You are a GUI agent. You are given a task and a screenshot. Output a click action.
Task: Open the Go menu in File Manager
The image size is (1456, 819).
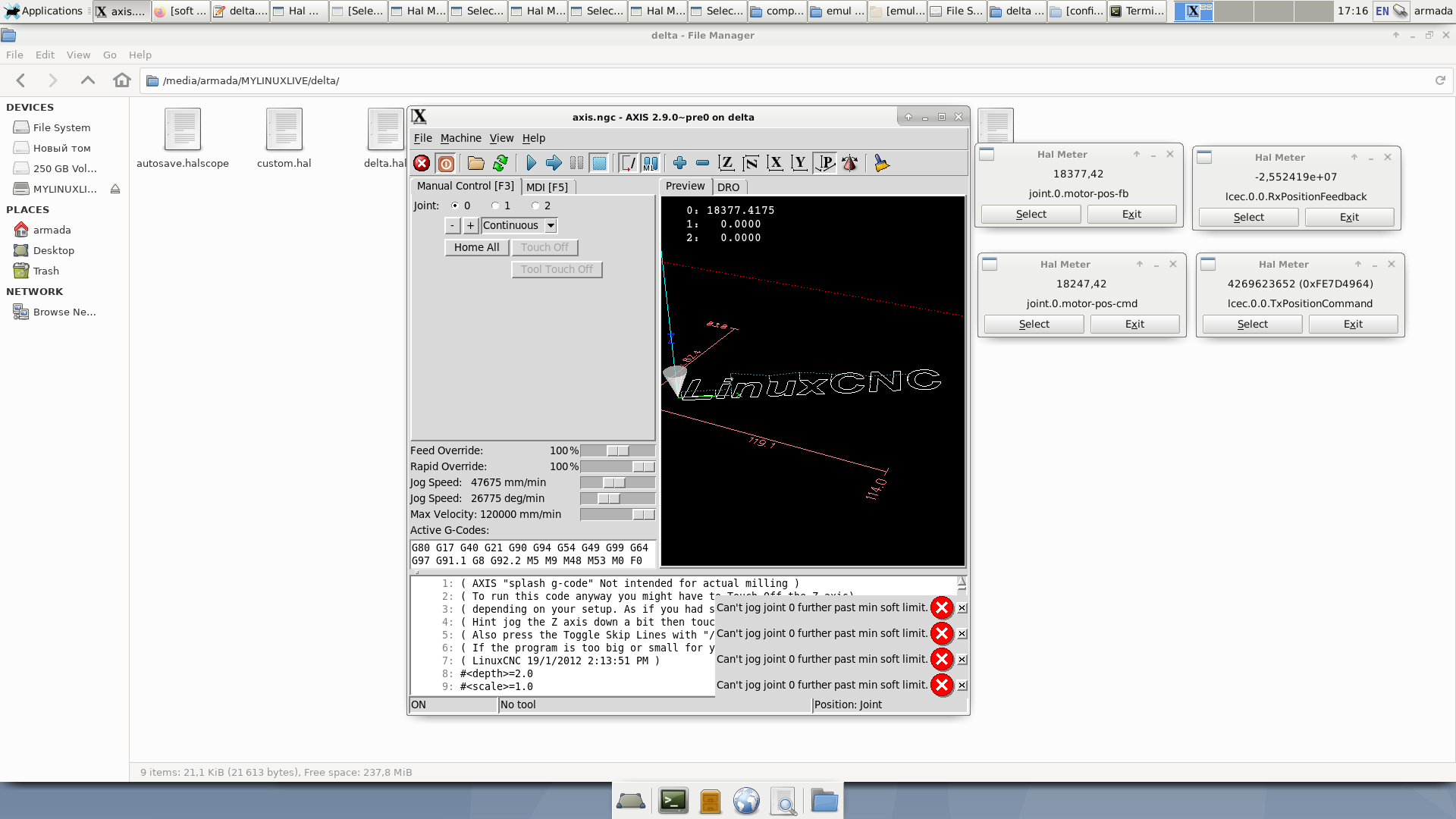109,55
